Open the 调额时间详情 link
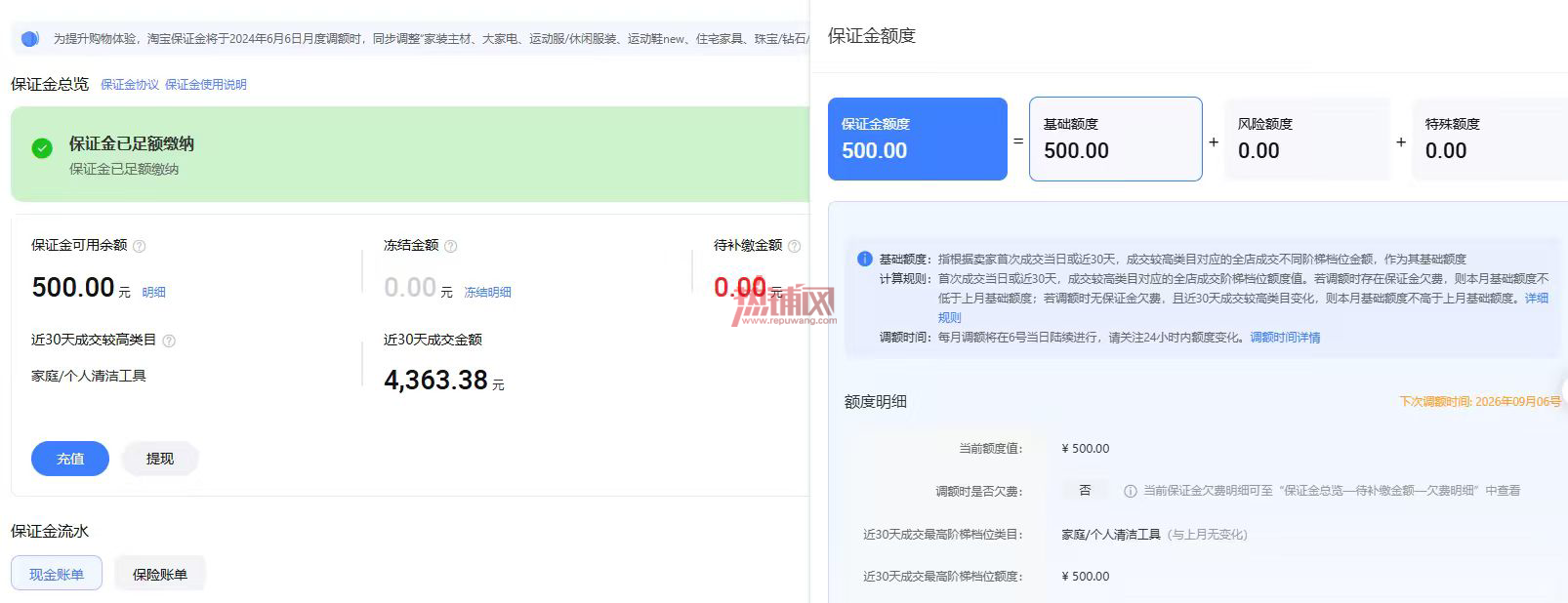The height and width of the screenshot is (603, 1568). coord(1285,338)
